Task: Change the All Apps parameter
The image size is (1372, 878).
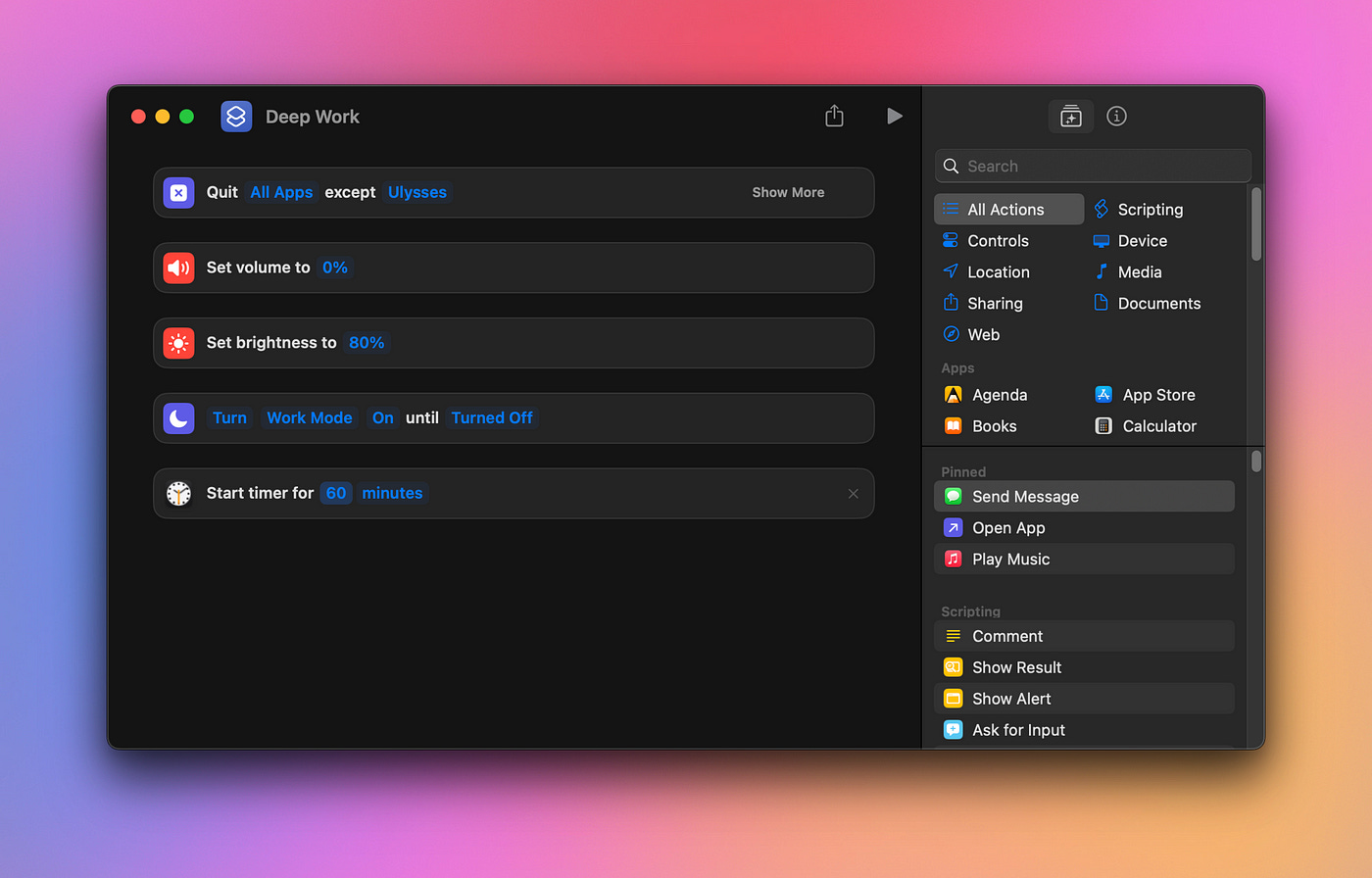Action: click(x=281, y=192)
